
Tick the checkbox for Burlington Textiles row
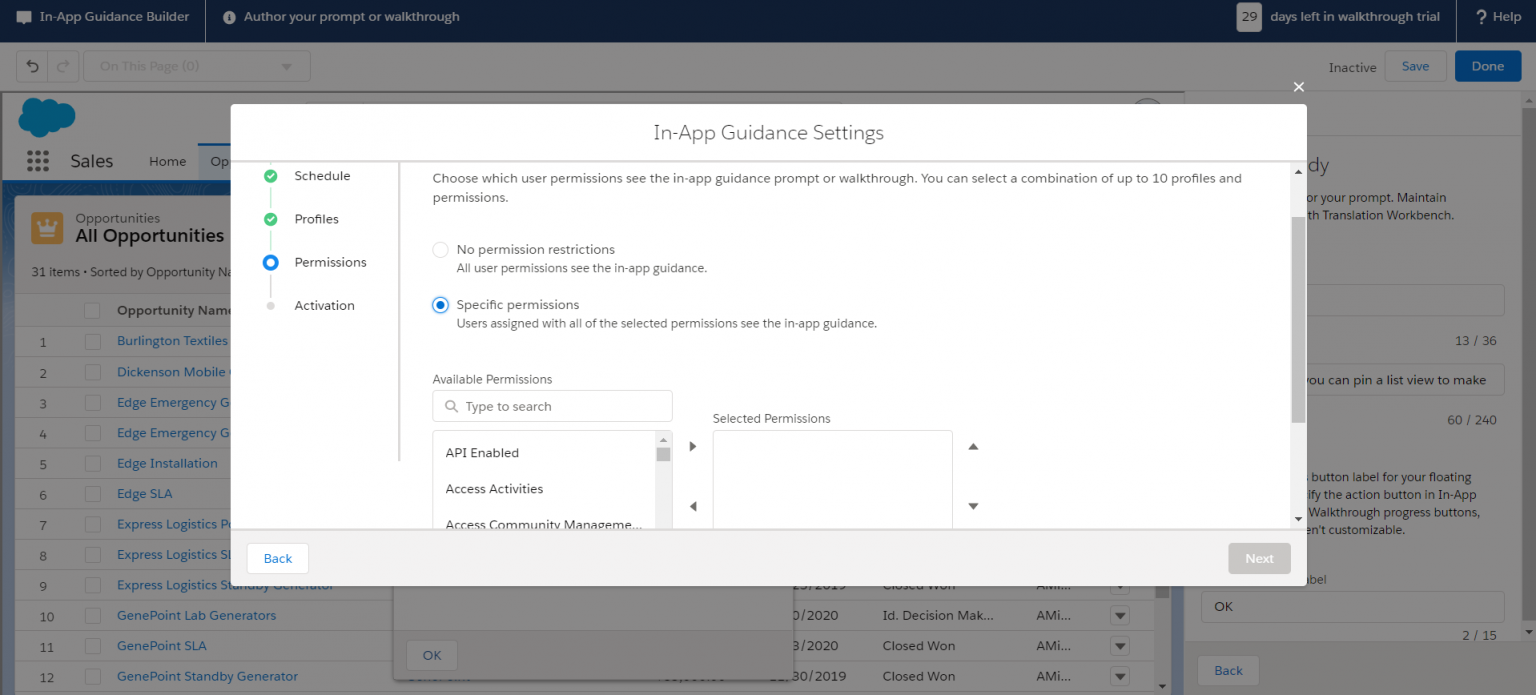[93, 341]
